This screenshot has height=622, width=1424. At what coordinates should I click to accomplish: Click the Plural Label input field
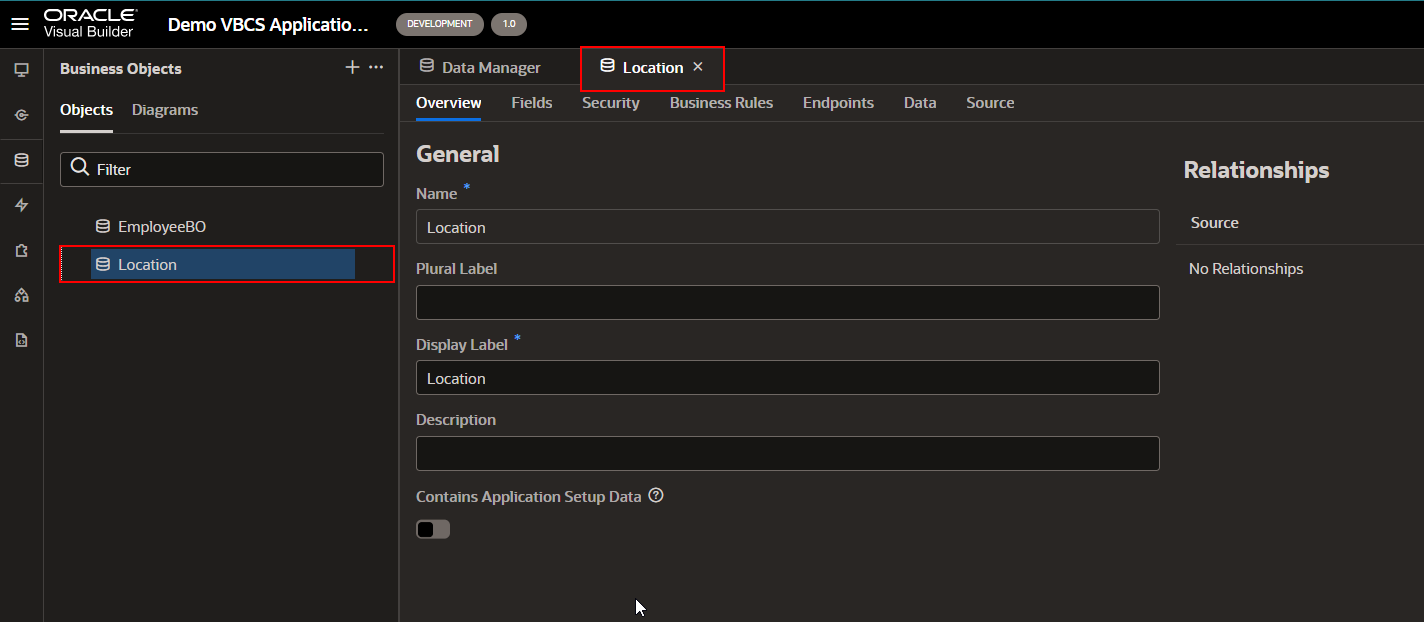[788, 302]
